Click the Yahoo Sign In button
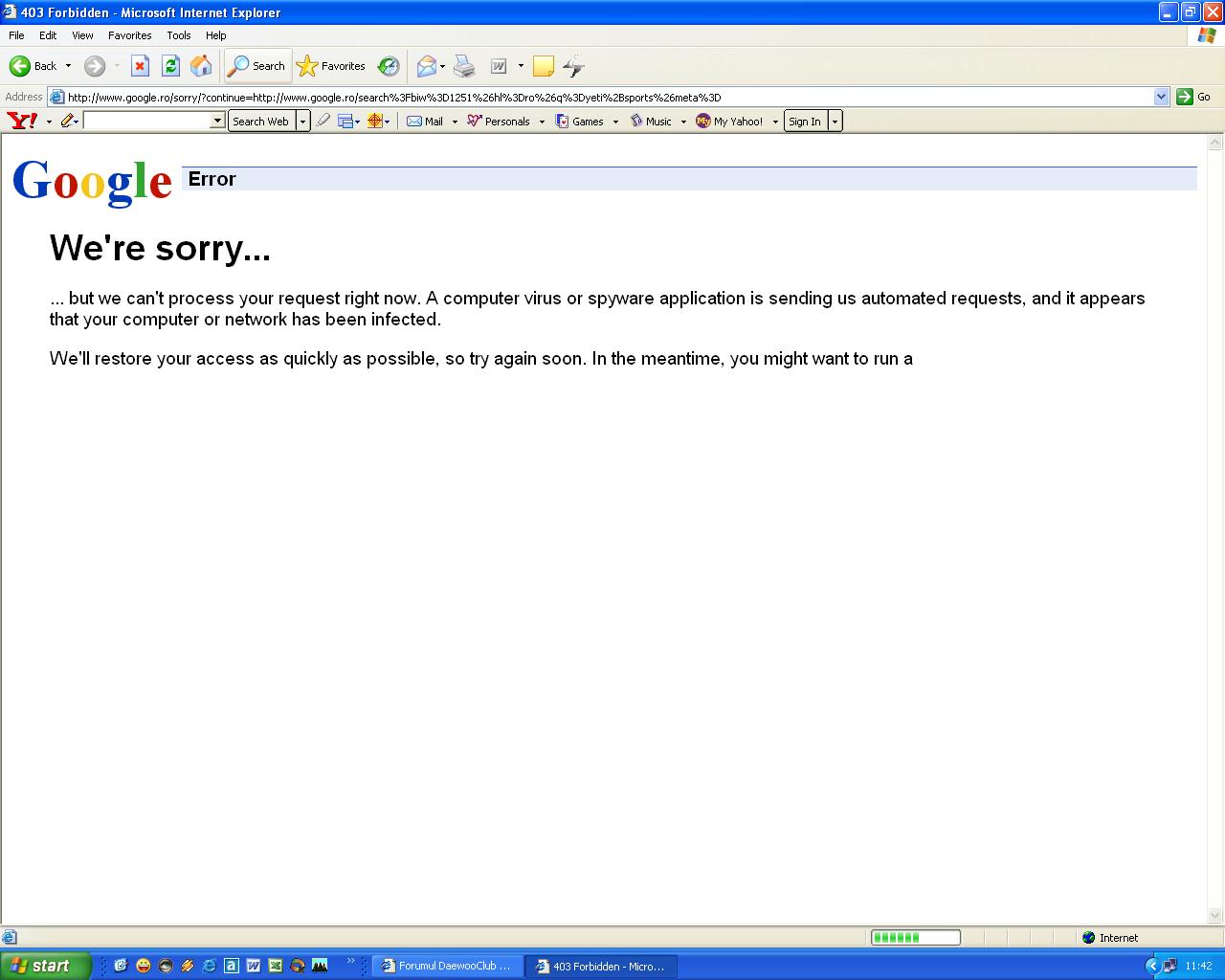Viewport: 1225px width, 980px height. click(x=805, y=121)
